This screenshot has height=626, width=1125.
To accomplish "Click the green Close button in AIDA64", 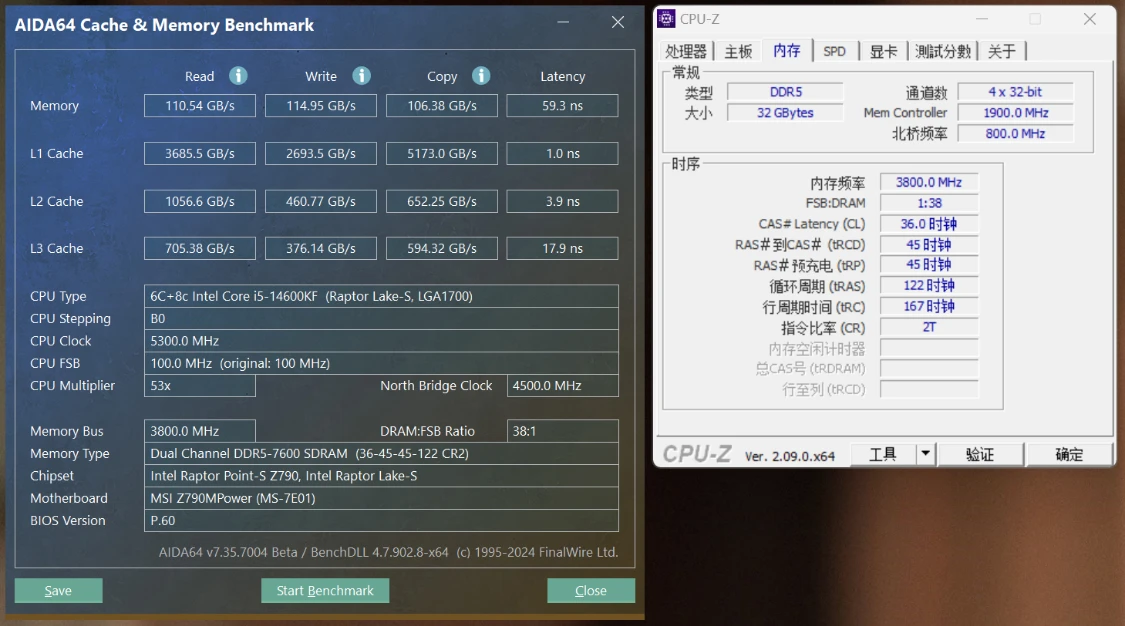I will (x=590, y=590).
